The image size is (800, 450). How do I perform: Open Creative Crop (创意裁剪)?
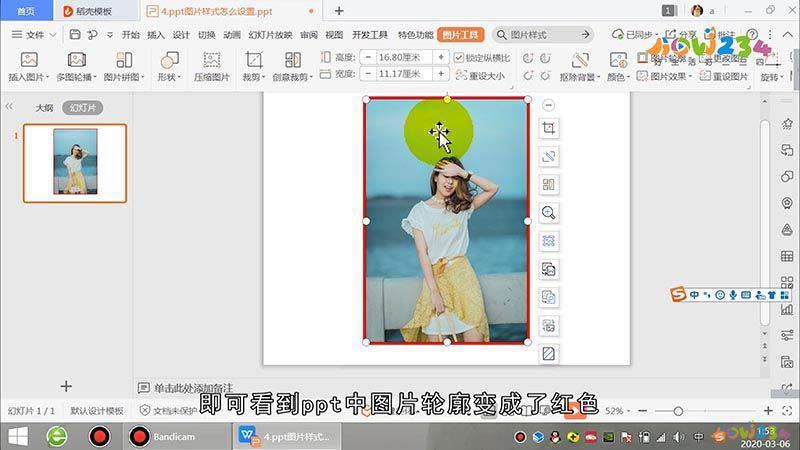pos(292,66)
